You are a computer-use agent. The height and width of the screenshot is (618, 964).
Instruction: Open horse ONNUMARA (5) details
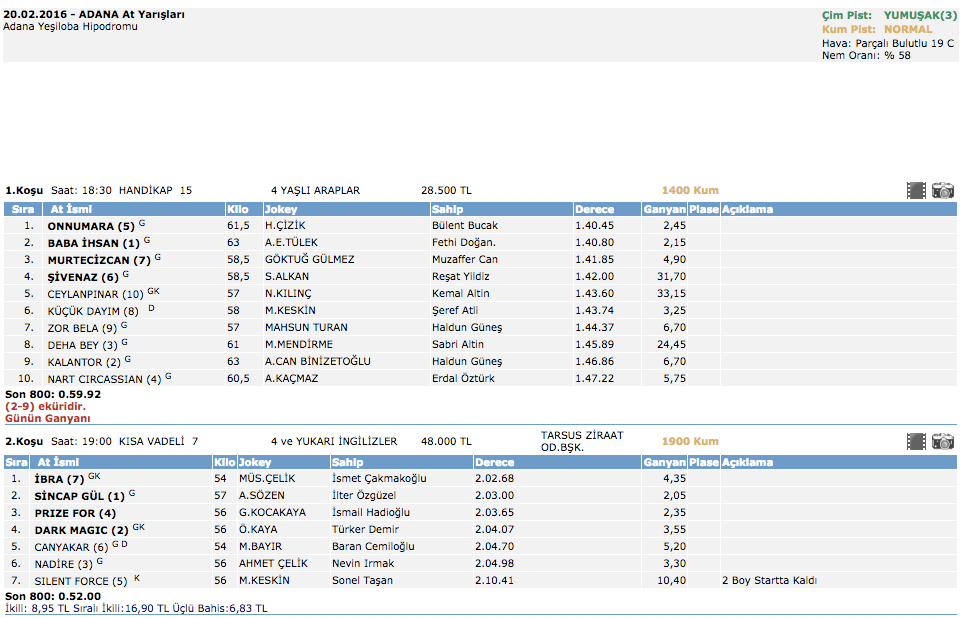pos(90,226)
